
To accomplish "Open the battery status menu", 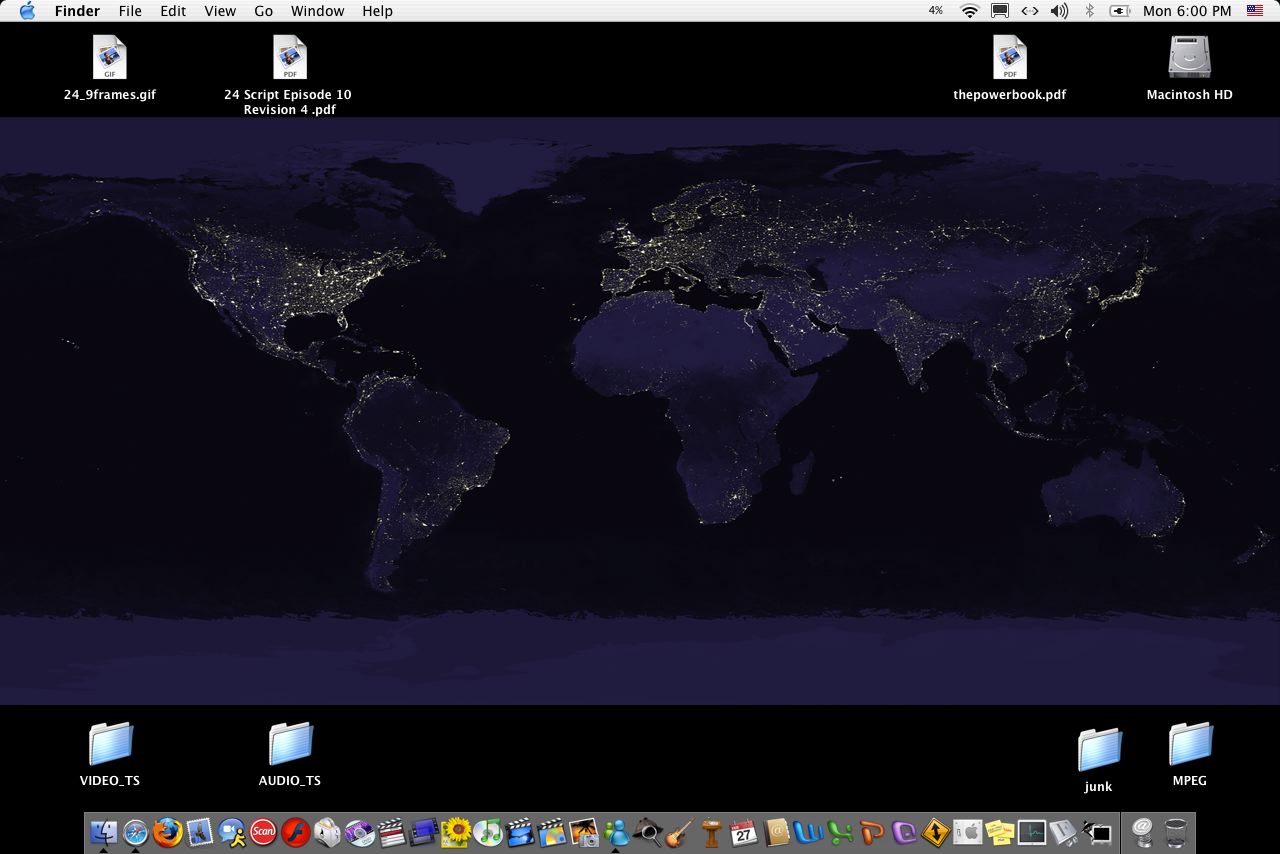I will pos(1120,11).
